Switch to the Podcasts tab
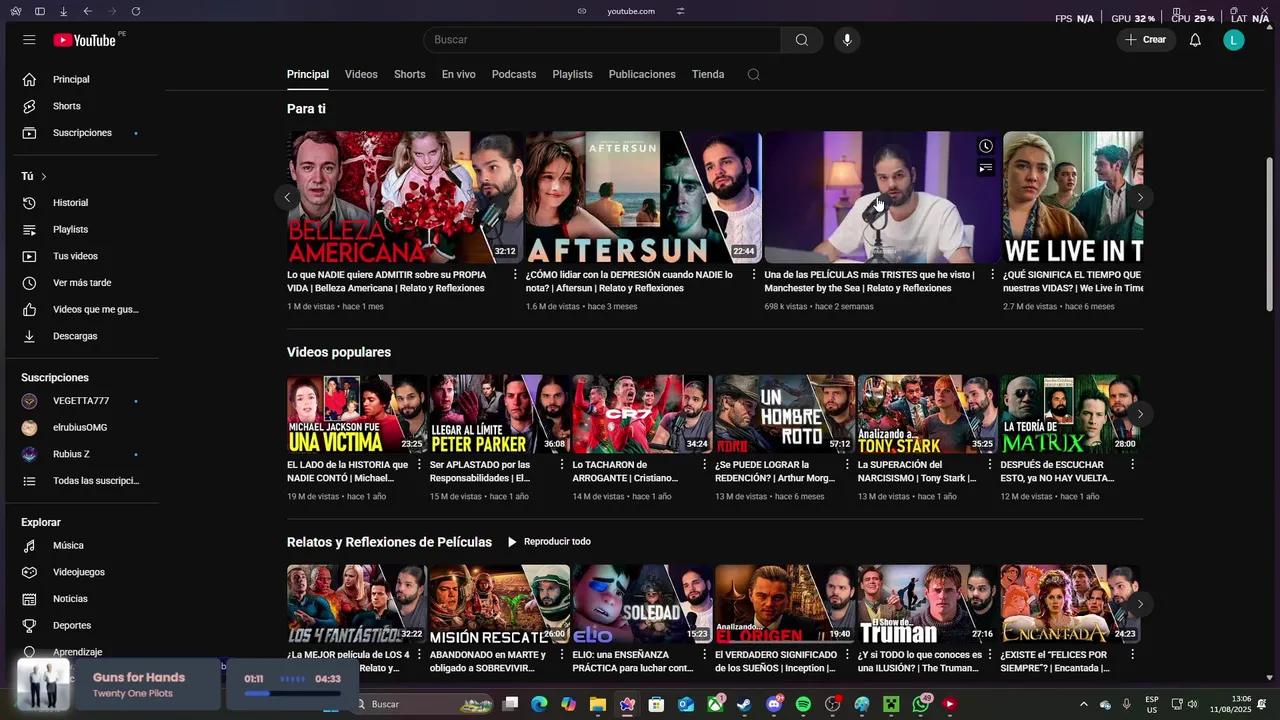This screenshot has height=720, width=1280. click(514, 74)
